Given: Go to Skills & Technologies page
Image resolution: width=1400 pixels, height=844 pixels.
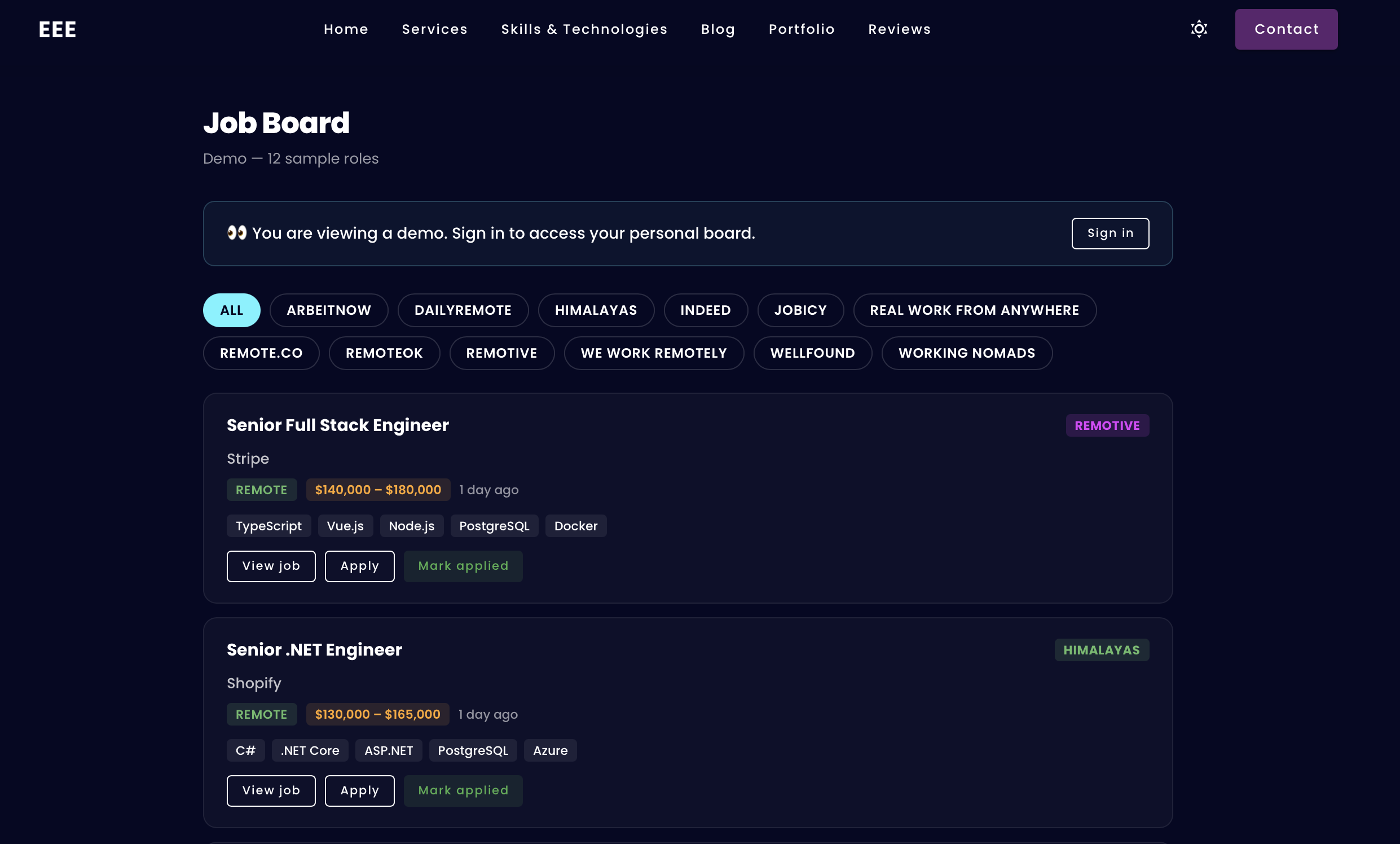Looking at the screenshot, I should pyautogui.click(x=584, y=29).
